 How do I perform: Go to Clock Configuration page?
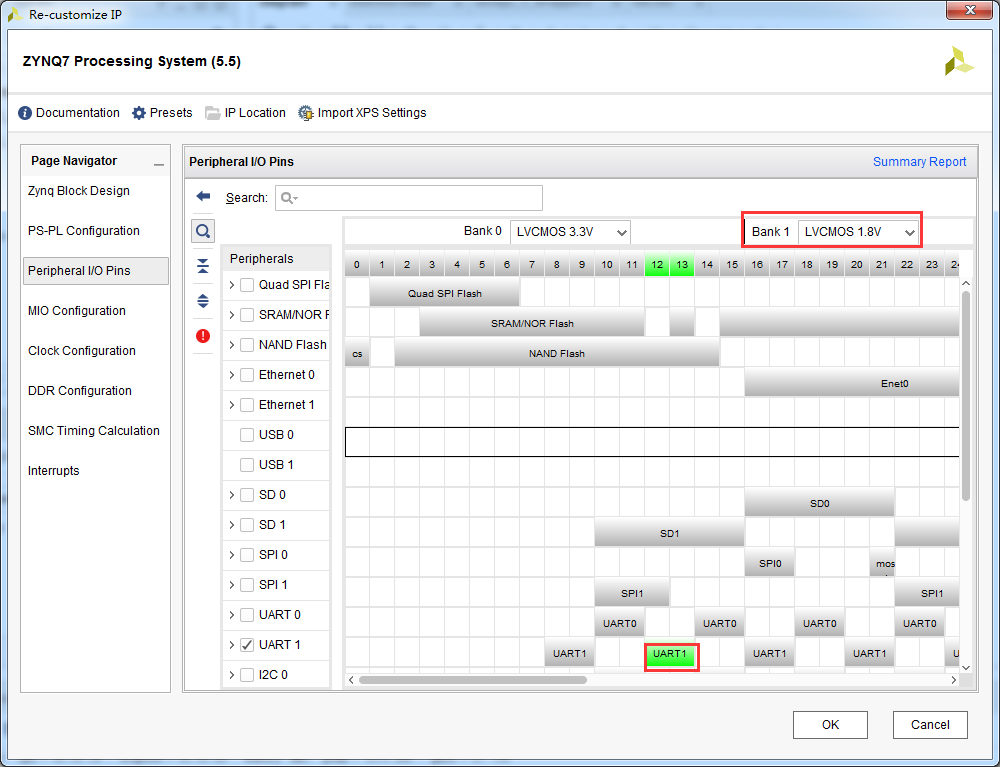coord(82,351)
